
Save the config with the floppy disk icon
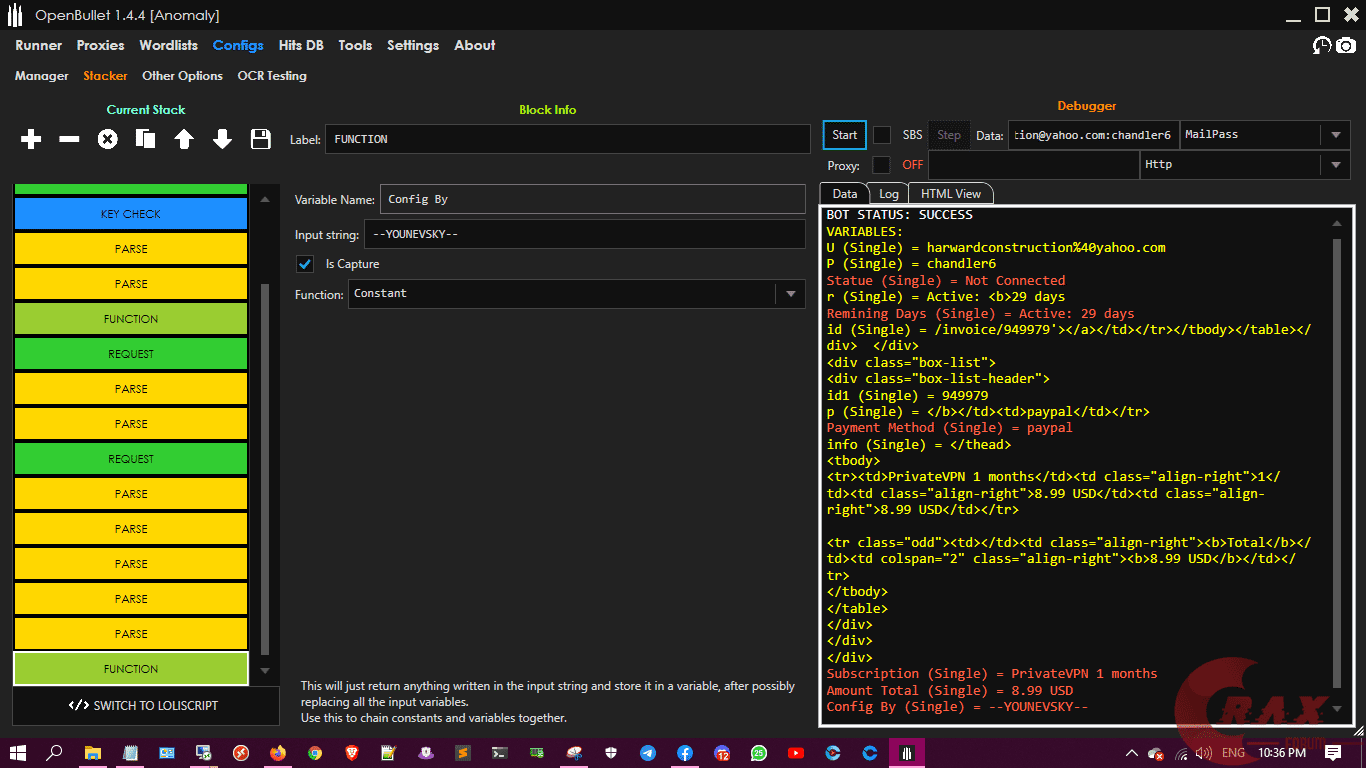(261, 140)
